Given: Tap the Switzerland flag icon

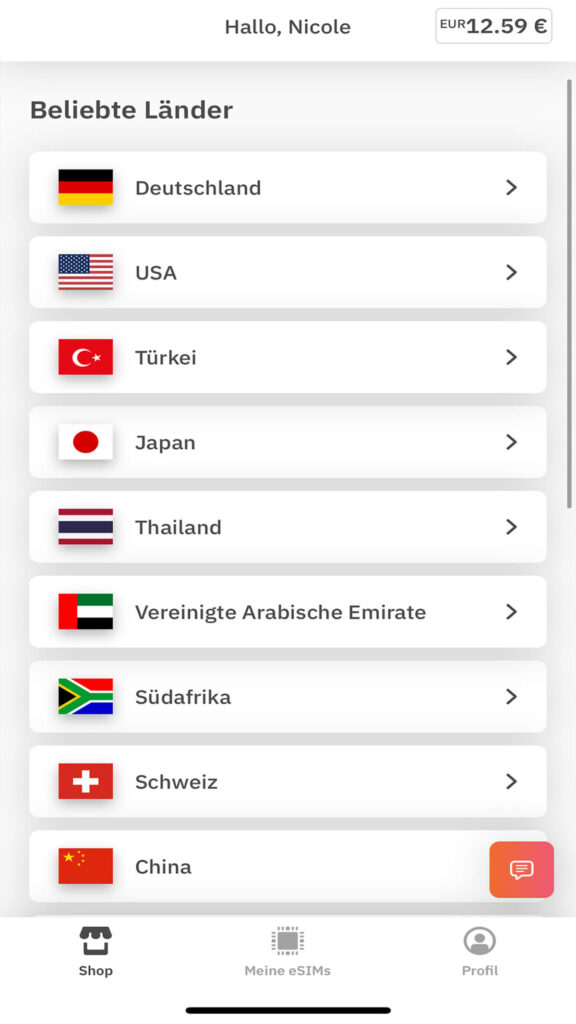Looking at the screenshot, I should (x=86, y=782).
